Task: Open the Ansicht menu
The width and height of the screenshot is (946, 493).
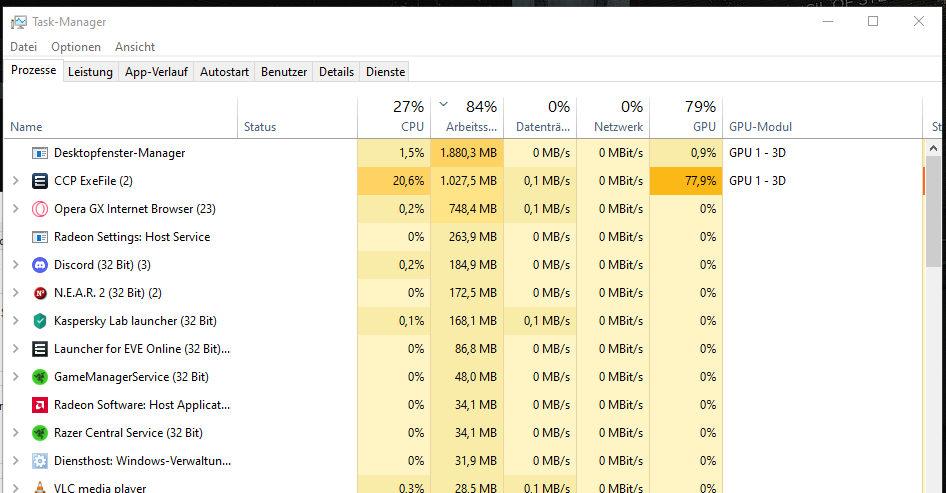Action: [135, 47]
